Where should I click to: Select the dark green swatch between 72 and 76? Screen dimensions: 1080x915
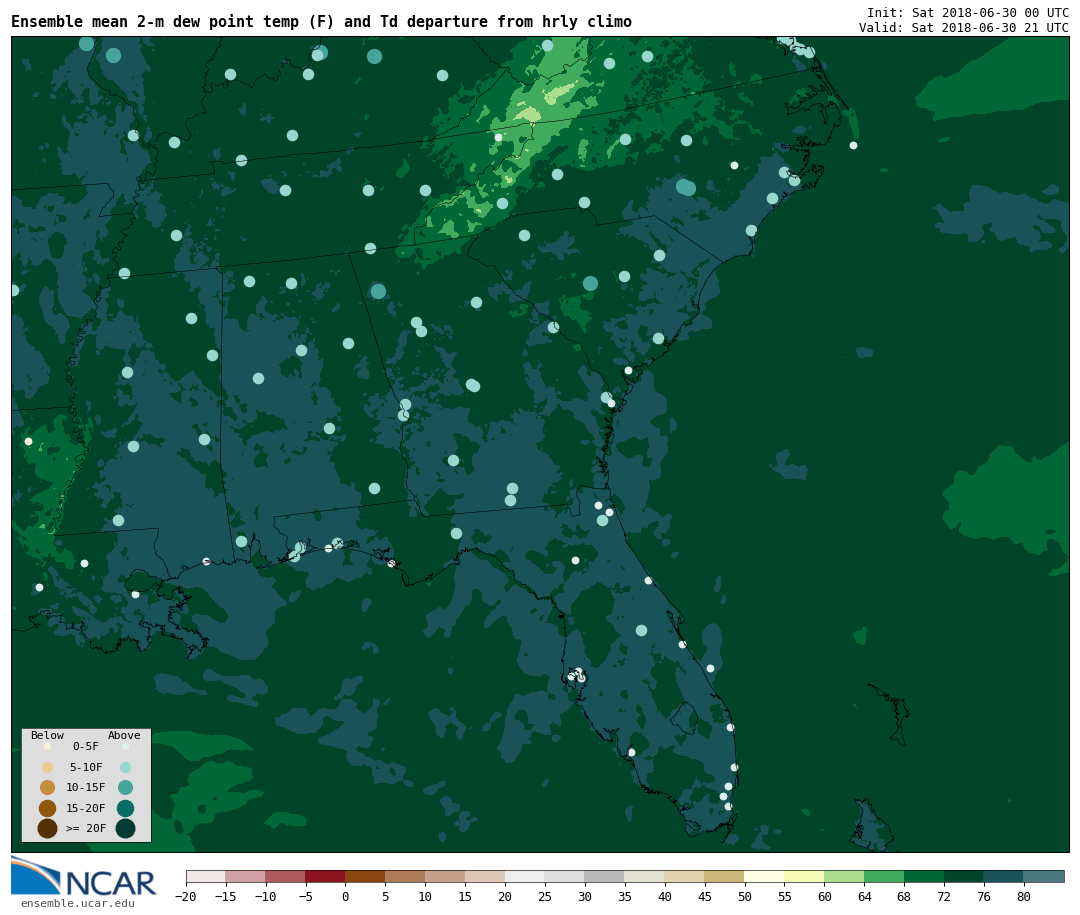[x=965, y=876]
